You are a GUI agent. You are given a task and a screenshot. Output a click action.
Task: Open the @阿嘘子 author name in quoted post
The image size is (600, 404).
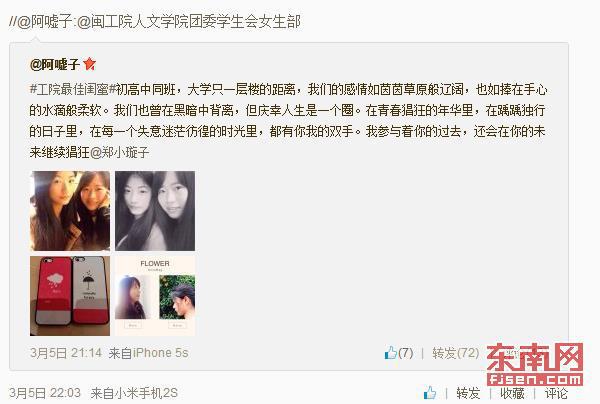pyautogui.click(x=54, y=64)
